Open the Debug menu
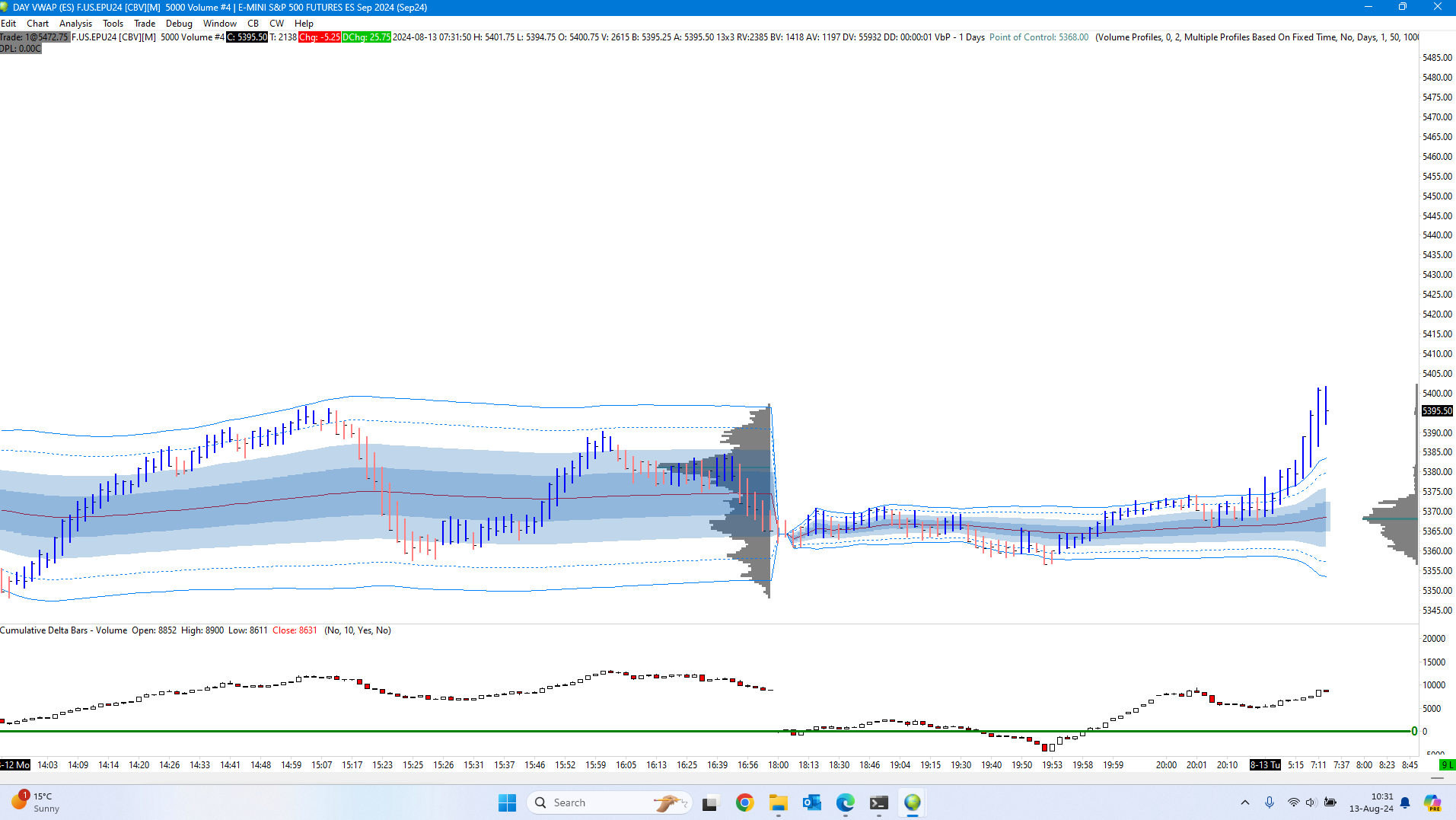Screen dimensions: 1456x820 [x=179, y=24]
